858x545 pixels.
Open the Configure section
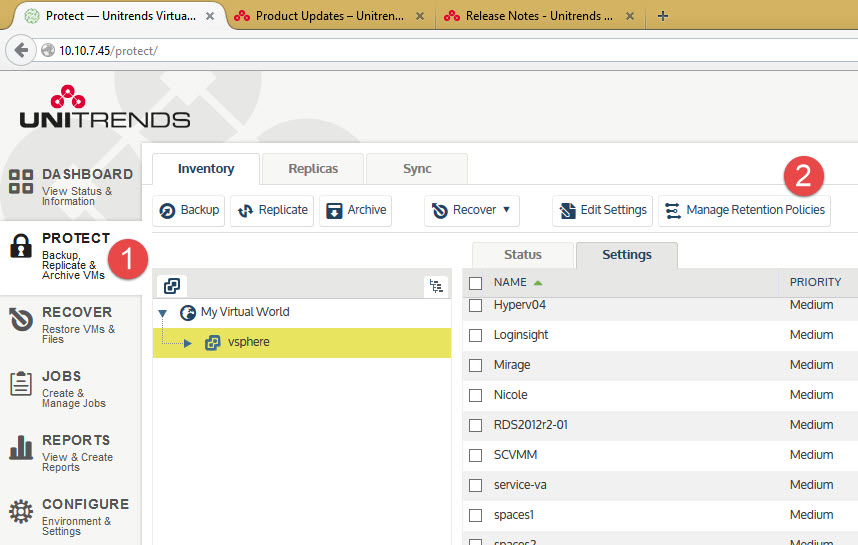(x=71, y=517)
